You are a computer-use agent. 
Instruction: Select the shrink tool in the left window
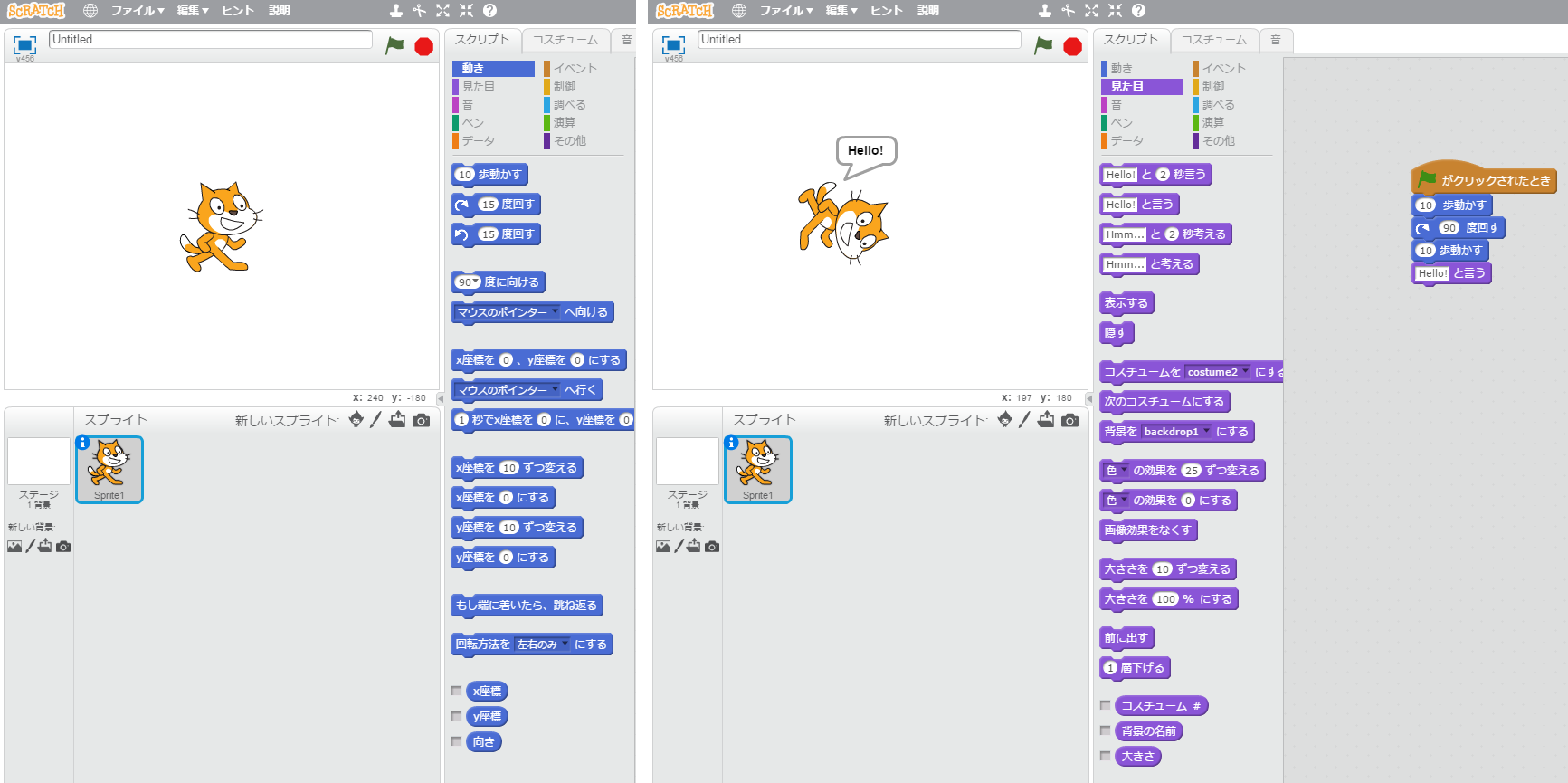(x=466, y=11)
